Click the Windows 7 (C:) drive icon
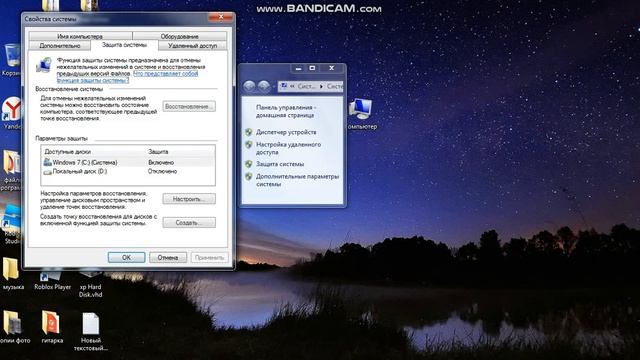Viewport: 640px width, 360px height. tap(47, 162)
